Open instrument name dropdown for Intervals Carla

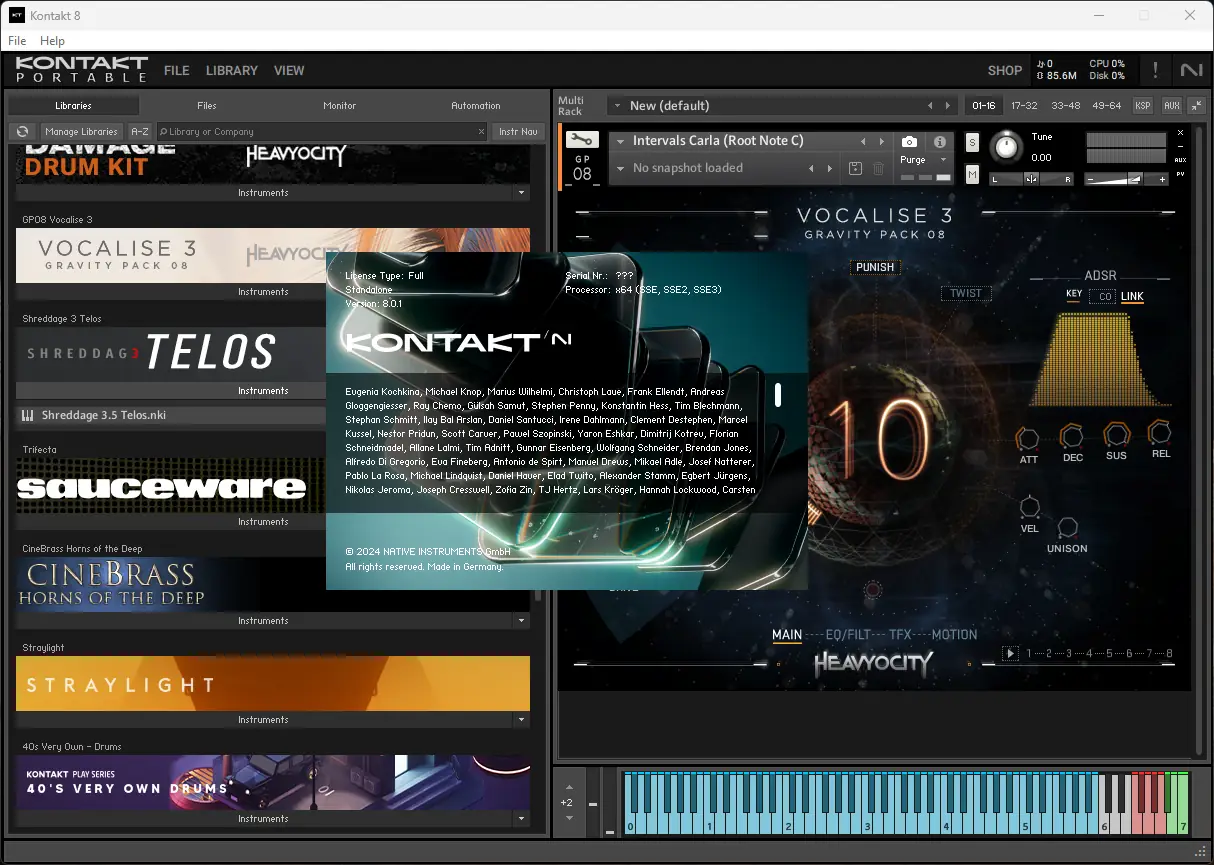click(620, 141)
